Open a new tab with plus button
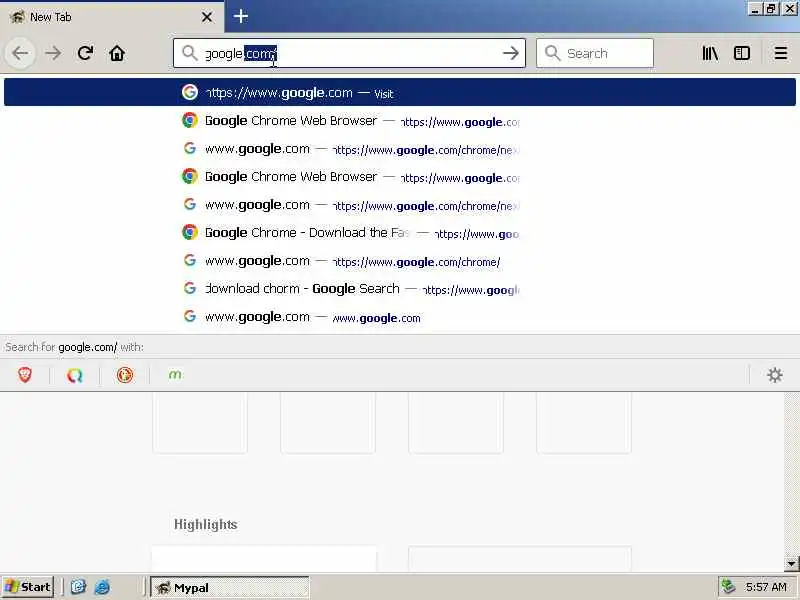Screen dimensions: 800x600 tap(241, 16)
